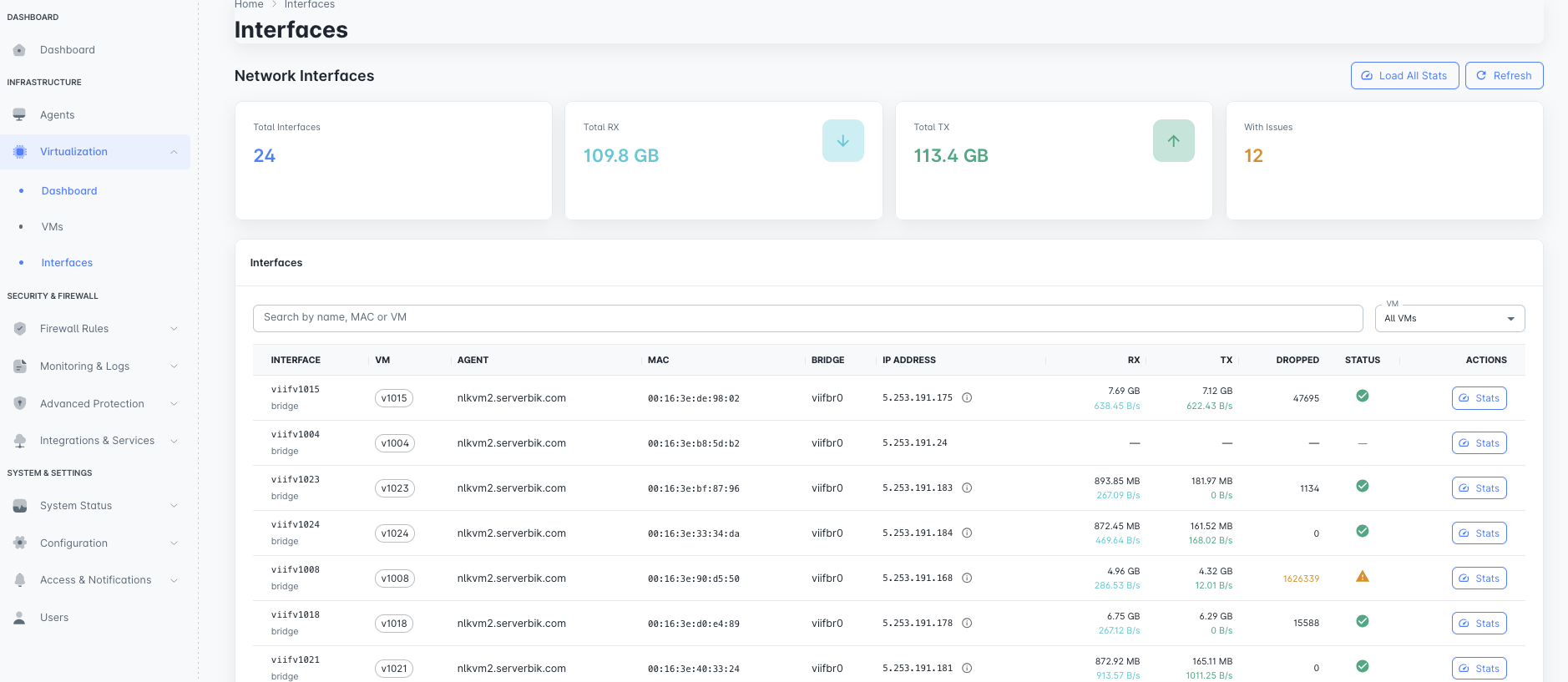Open the All VMs filter dropdown
Screen dimensions: 1568x682
(x=1449, y=319)
